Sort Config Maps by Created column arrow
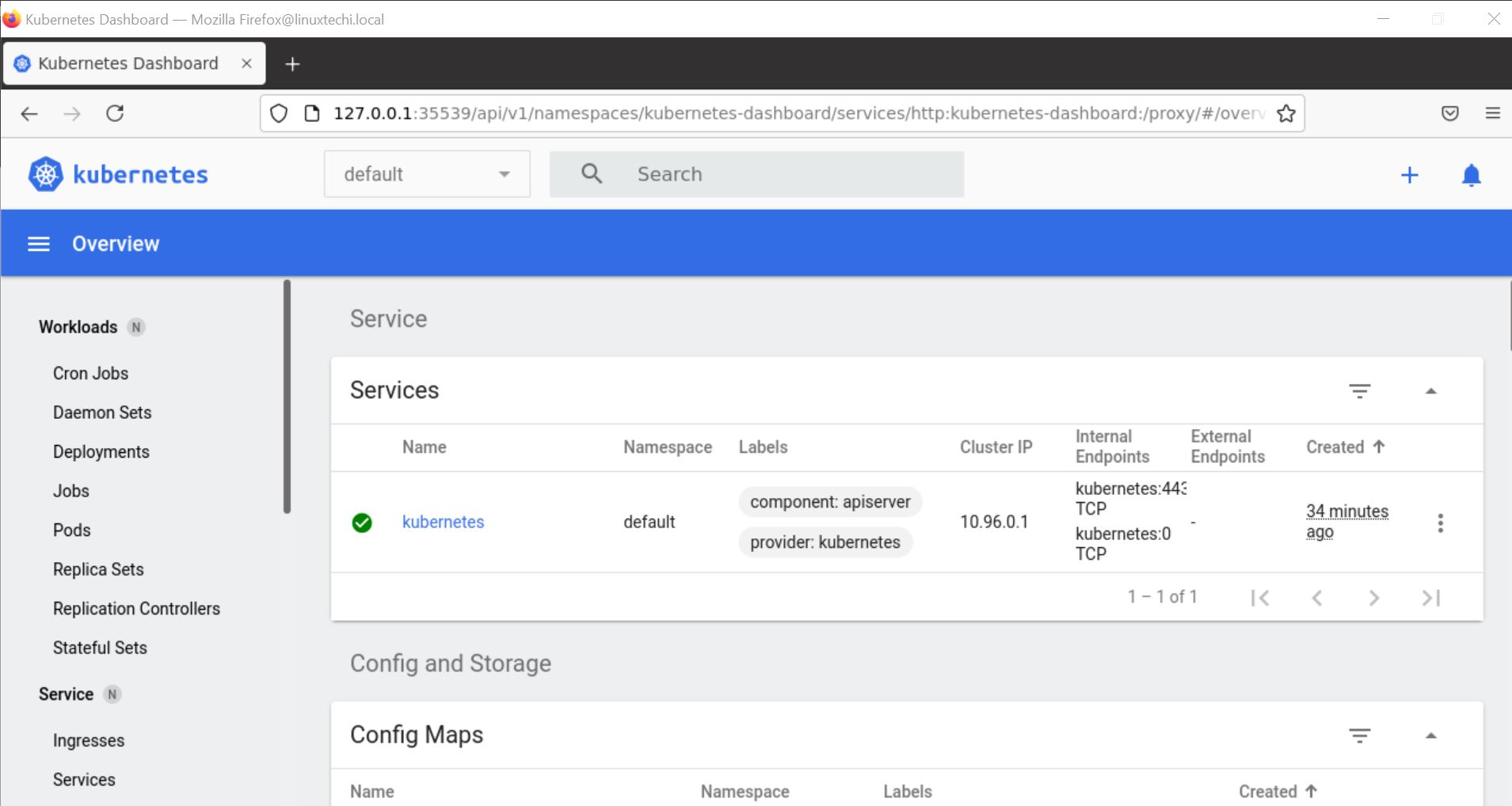1512x806 pixels. pos(1311,791)
